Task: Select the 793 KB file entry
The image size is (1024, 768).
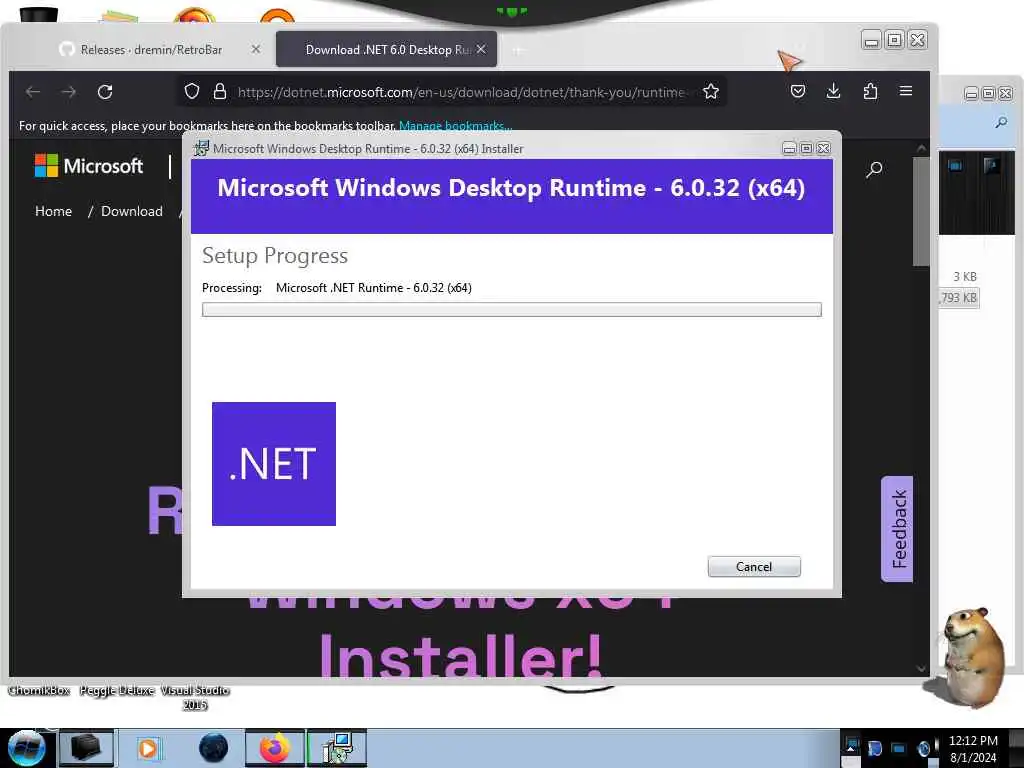Action: point(958,298)
